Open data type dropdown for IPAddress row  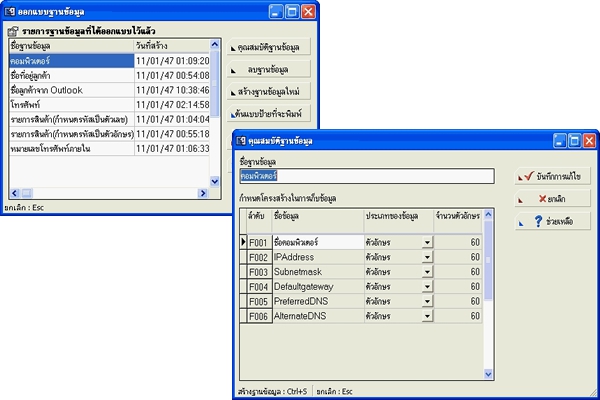[x=427, y=257]
